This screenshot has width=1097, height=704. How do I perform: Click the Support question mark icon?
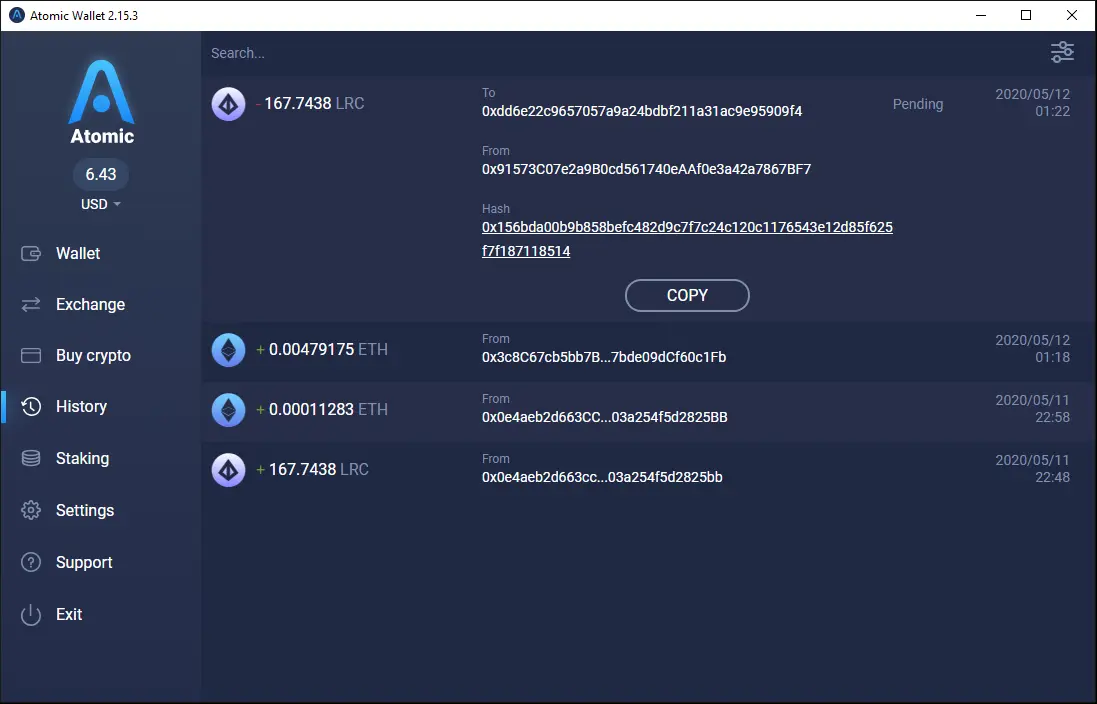[x=31, y=562]
